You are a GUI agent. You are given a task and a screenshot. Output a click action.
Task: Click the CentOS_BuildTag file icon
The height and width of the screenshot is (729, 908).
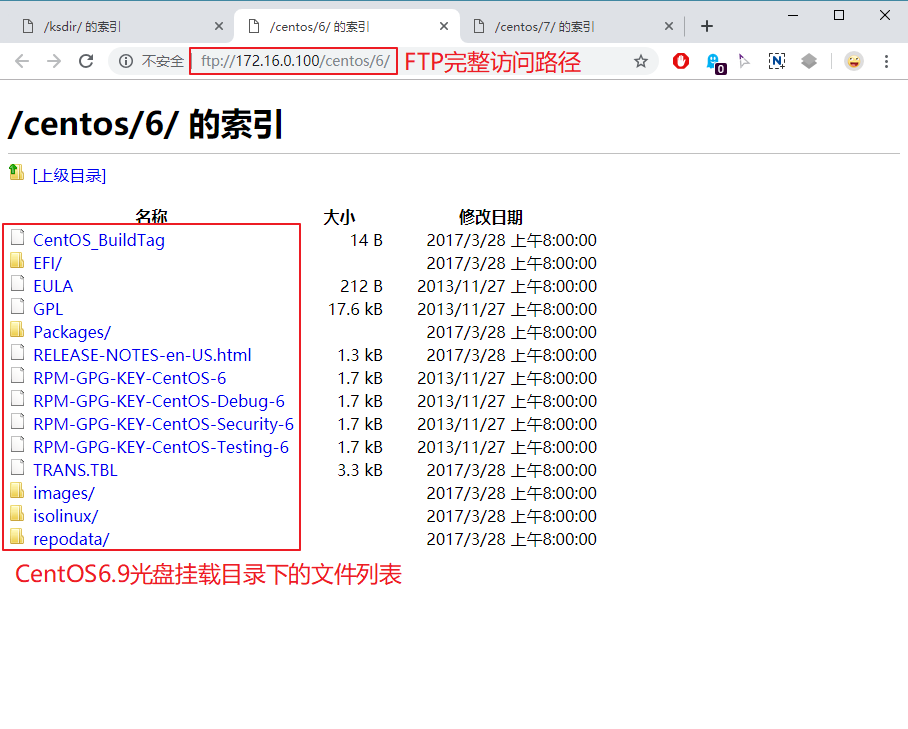click(x=17, y=237)
